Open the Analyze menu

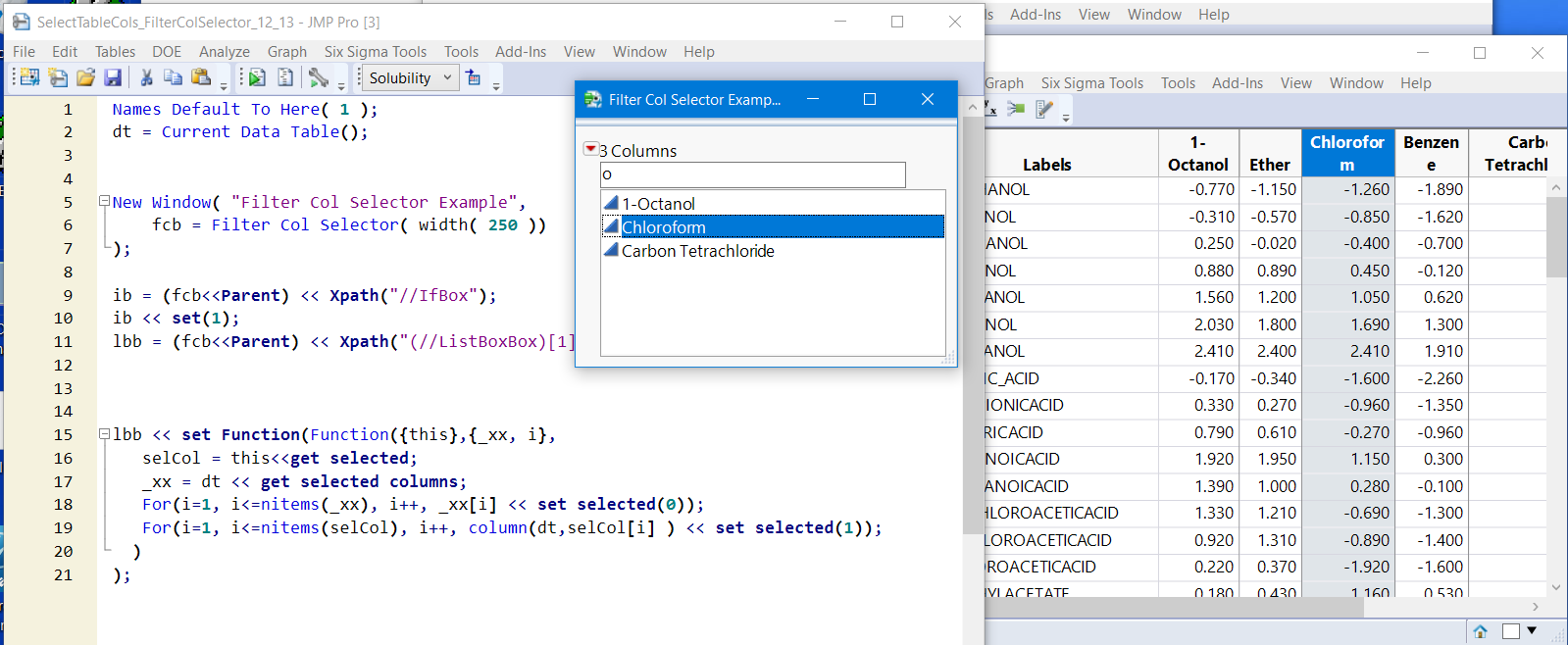(x=224, y=52)
